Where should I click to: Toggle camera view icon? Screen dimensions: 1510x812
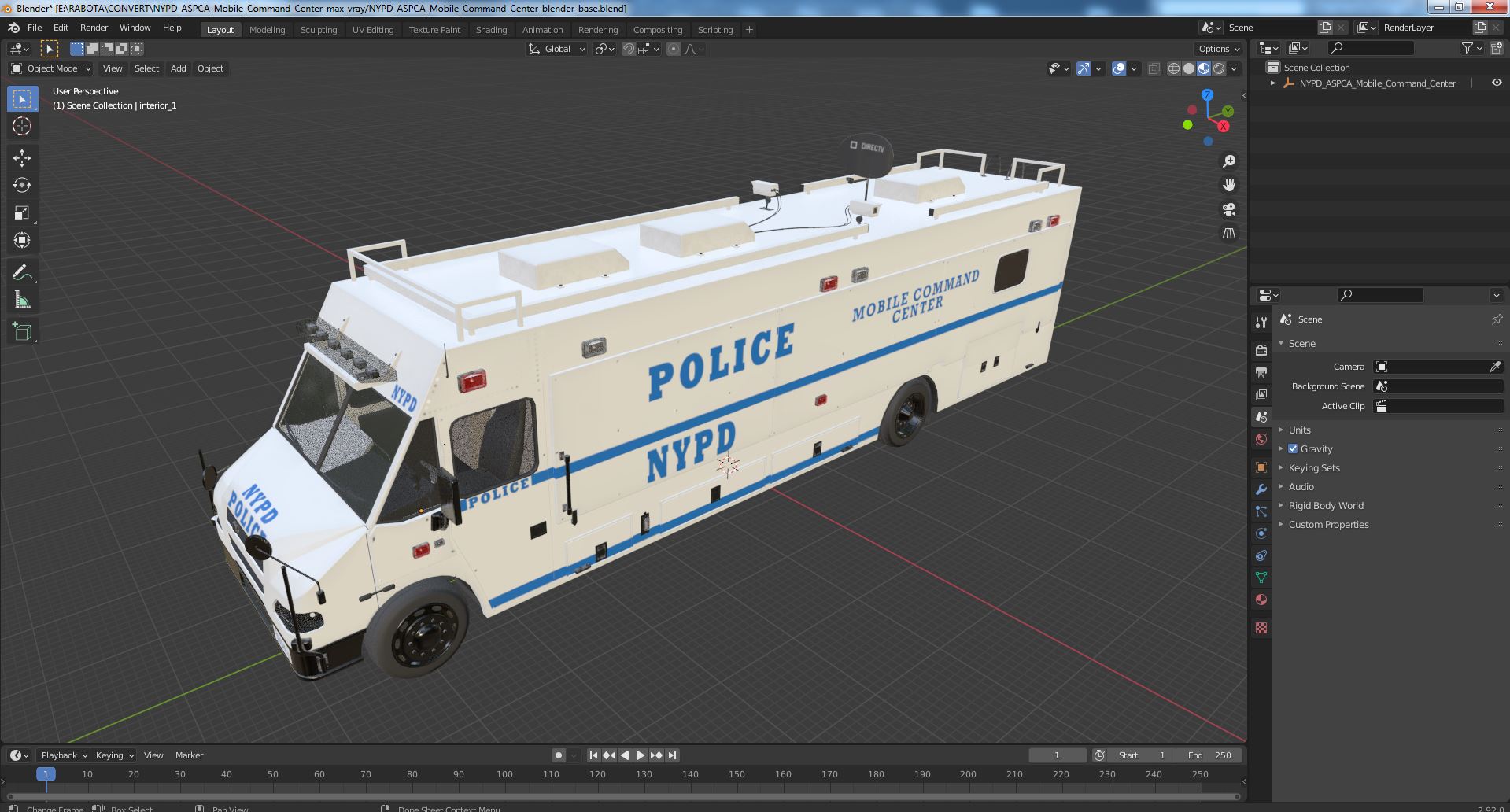click(1228, 209)
